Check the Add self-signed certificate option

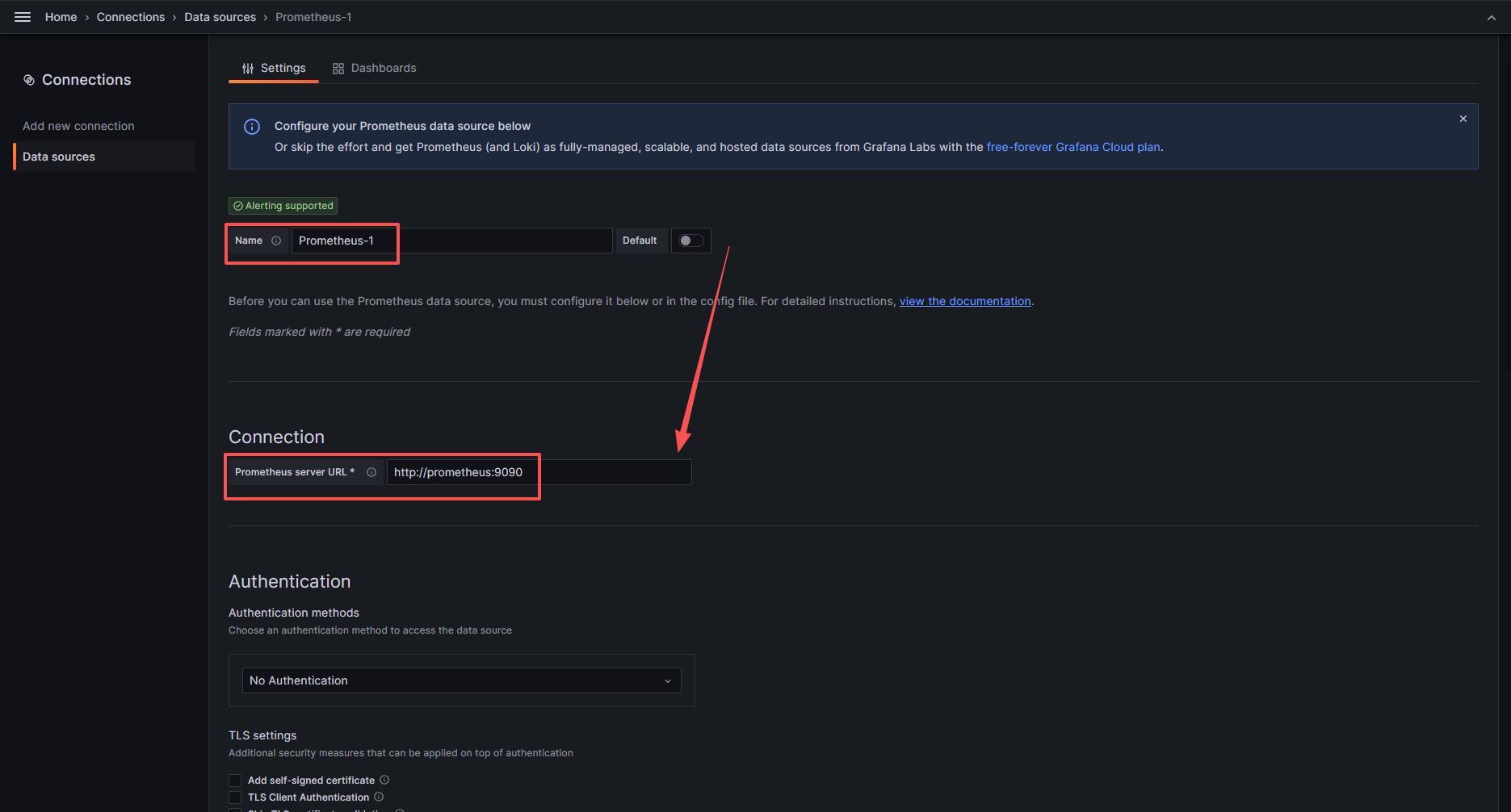point(235,780)
